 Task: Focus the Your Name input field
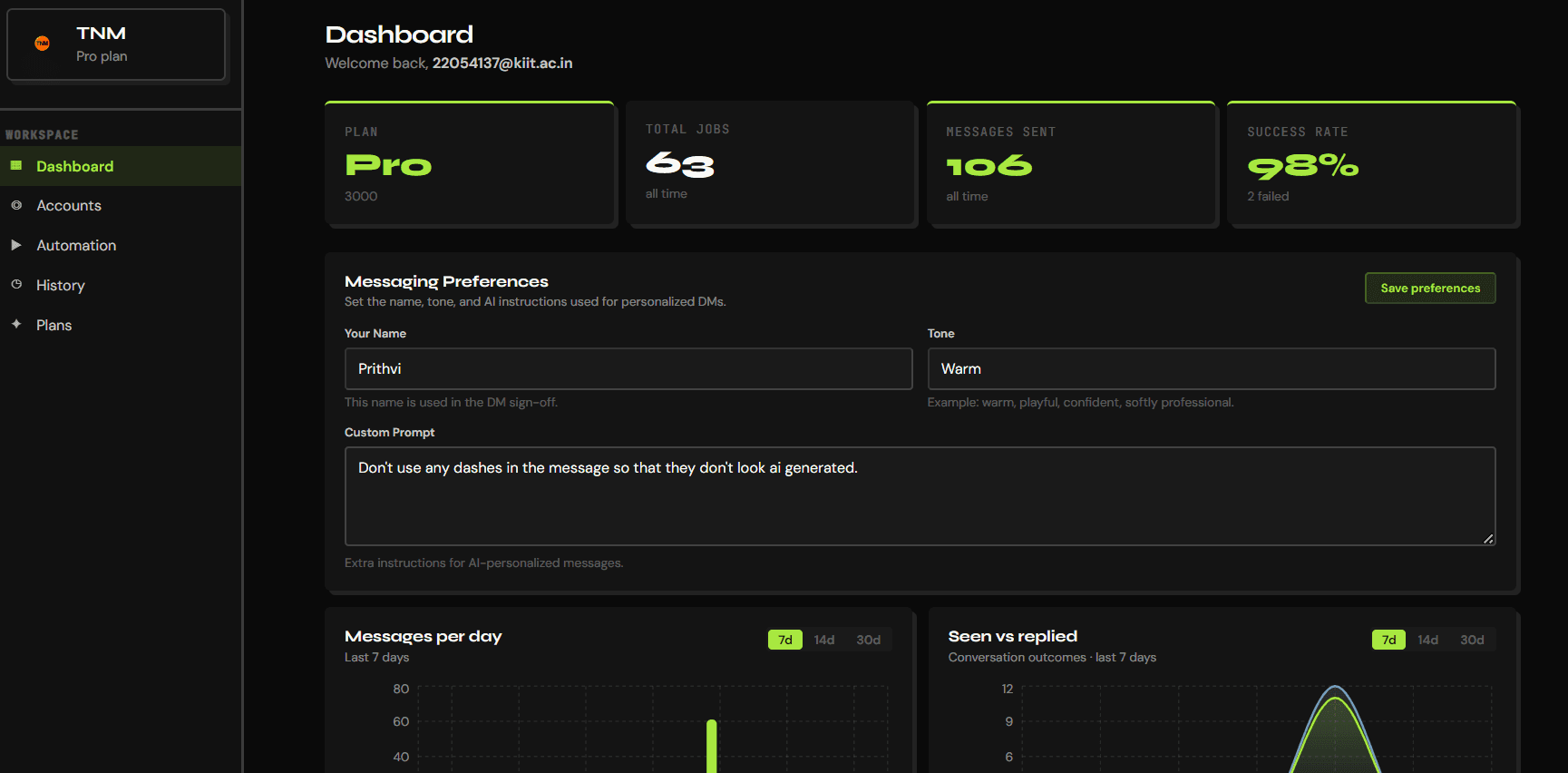(x=628, y=369)
